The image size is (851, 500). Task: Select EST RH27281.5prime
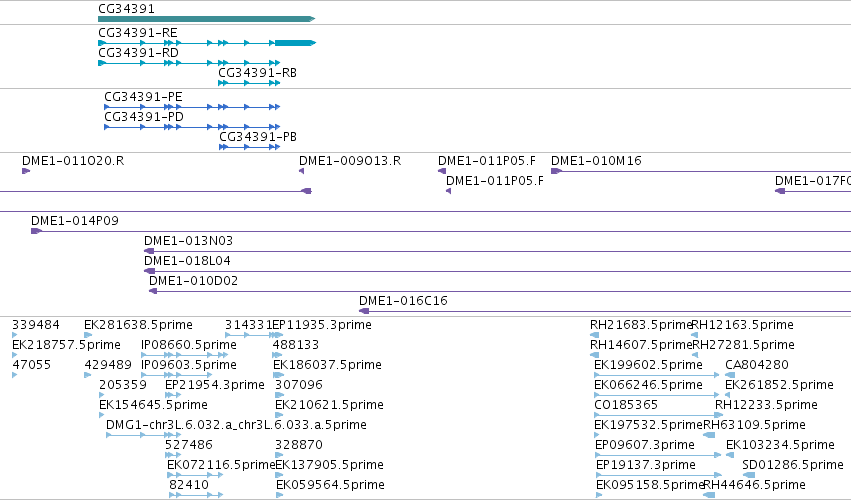click(x=744, y=345)
